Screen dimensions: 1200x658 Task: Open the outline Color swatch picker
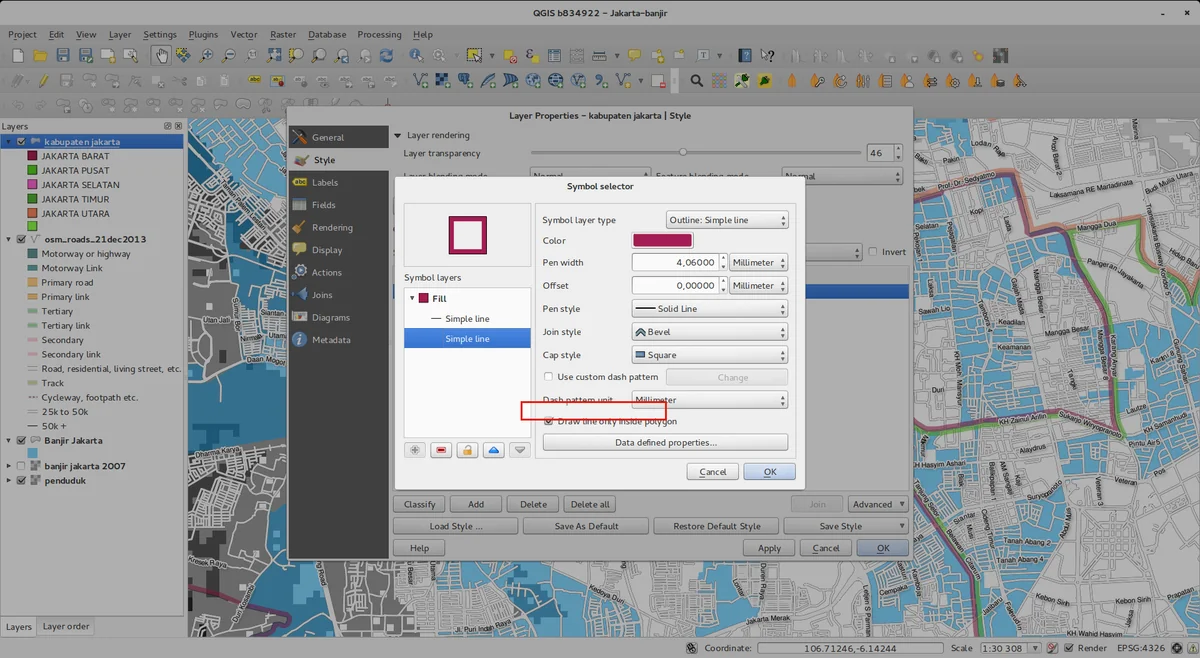(x=662, y=241)
